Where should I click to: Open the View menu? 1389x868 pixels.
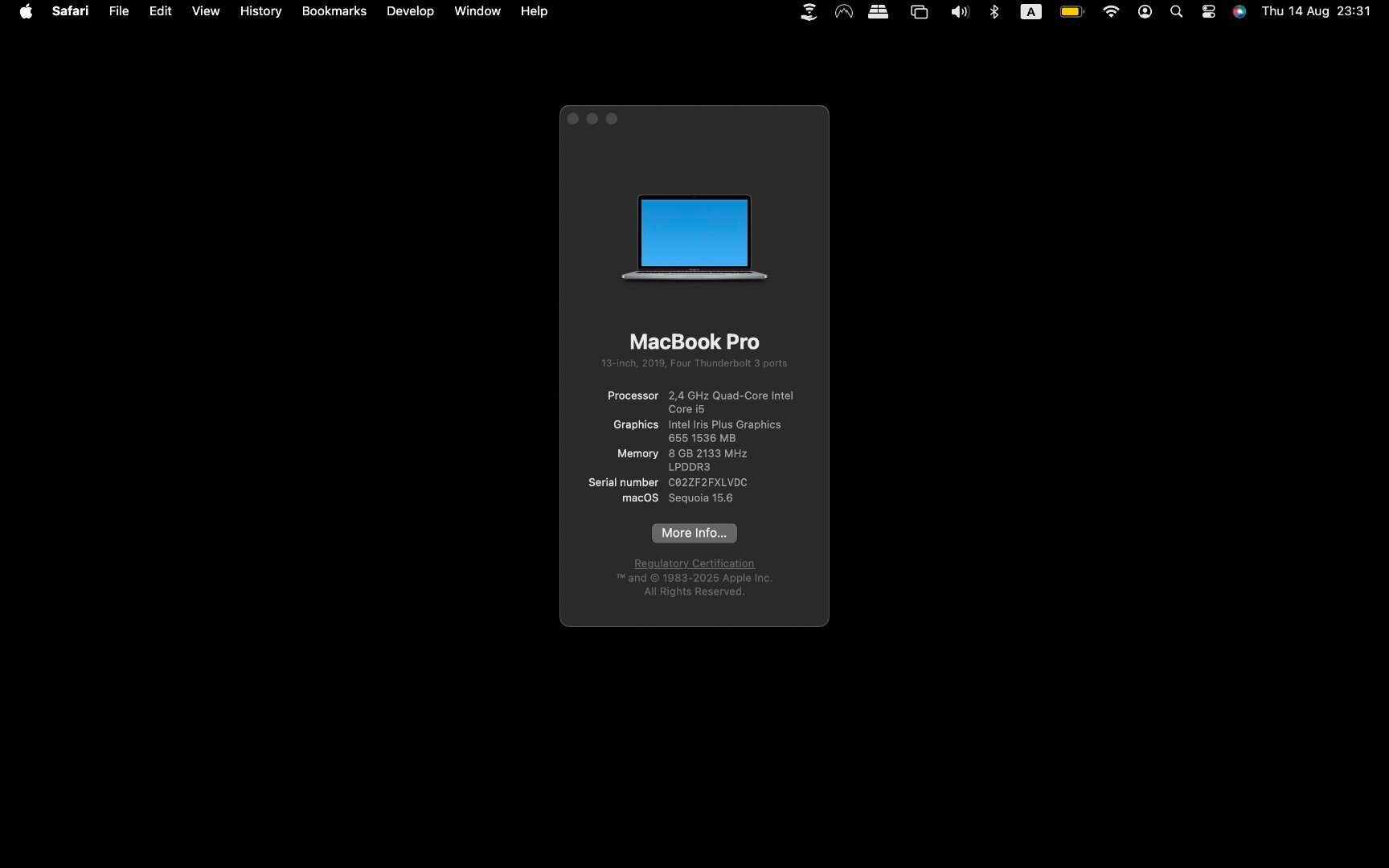click(x=206, y=11)
